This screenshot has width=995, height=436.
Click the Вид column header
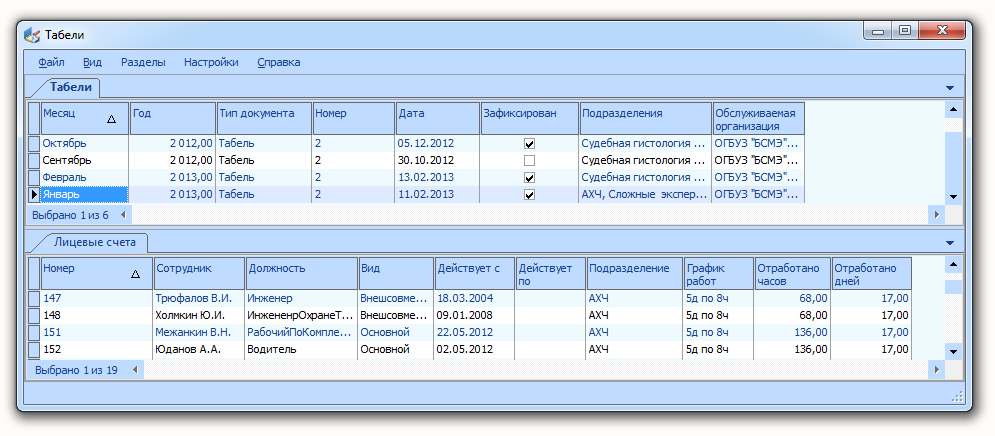pyautogui.click(x=396, y=273)
